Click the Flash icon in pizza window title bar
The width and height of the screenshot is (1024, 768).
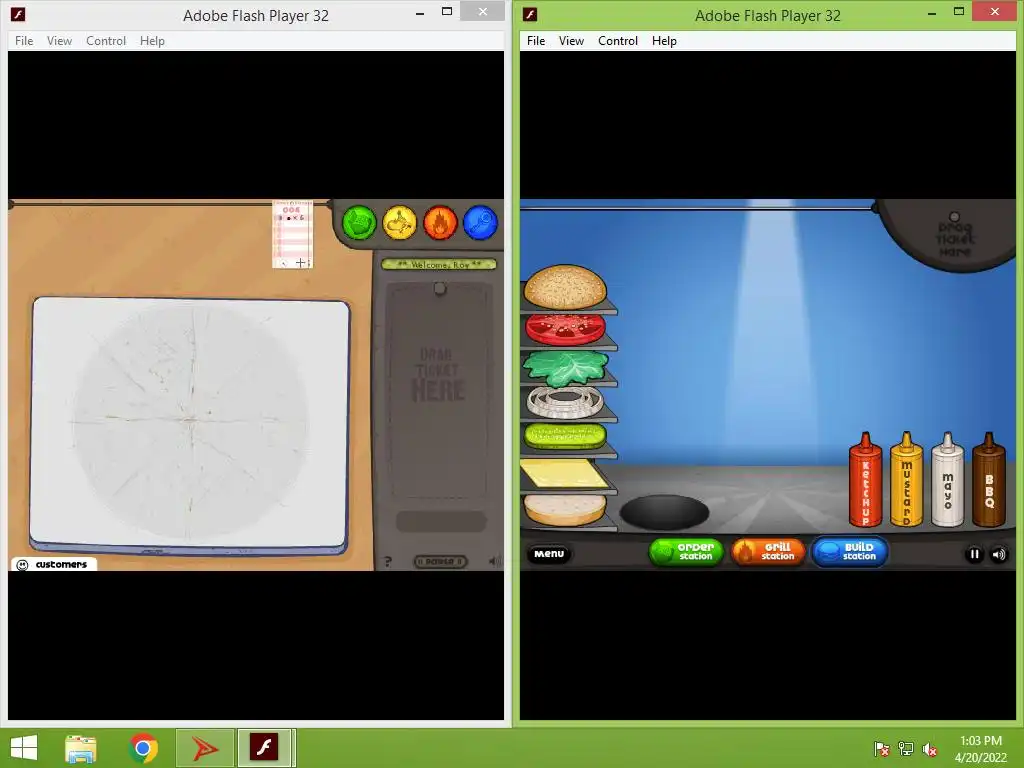(18, 14)
